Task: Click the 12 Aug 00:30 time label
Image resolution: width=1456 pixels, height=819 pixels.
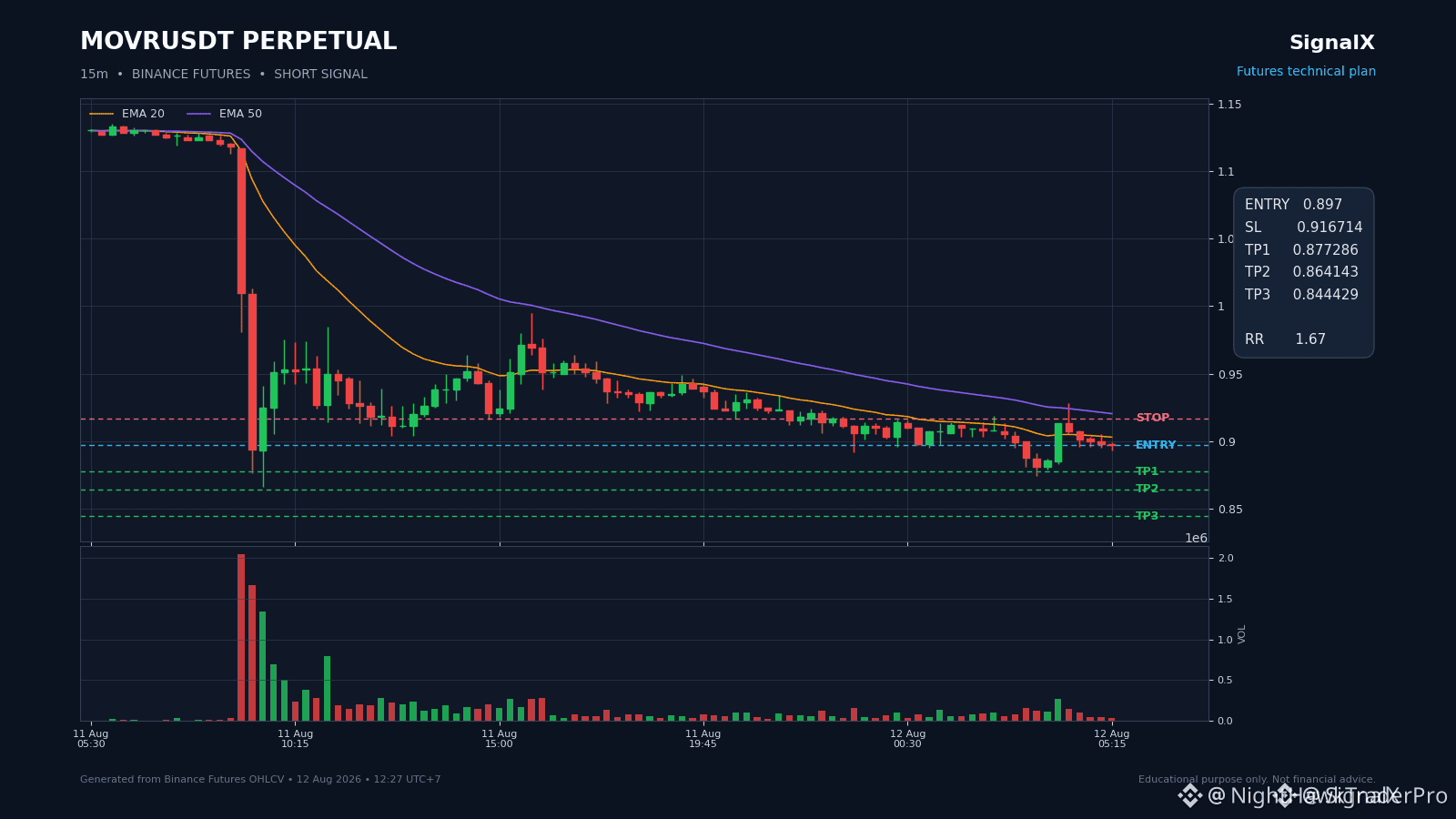Action: pyautogui.click(x=907, y=739)
